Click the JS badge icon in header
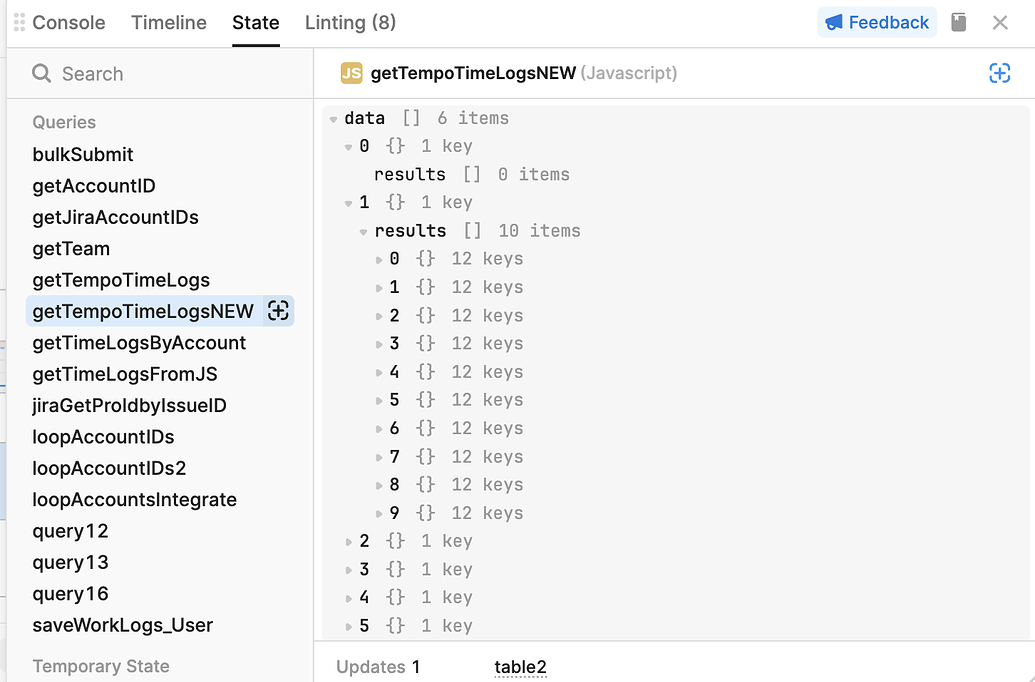The image size is (1035, 682). [x=351, y=73]
